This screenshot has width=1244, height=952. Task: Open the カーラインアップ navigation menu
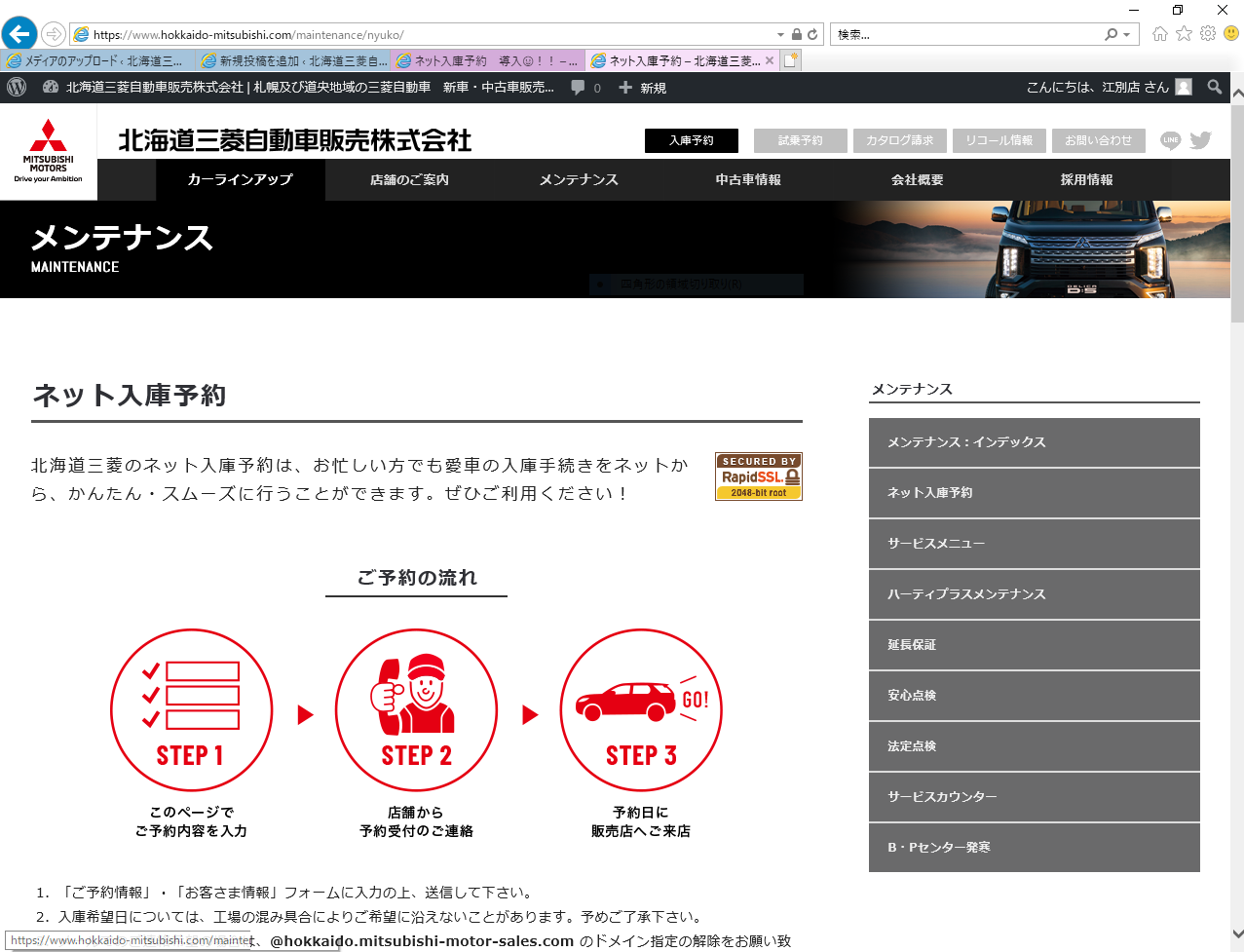click(241, 179)
